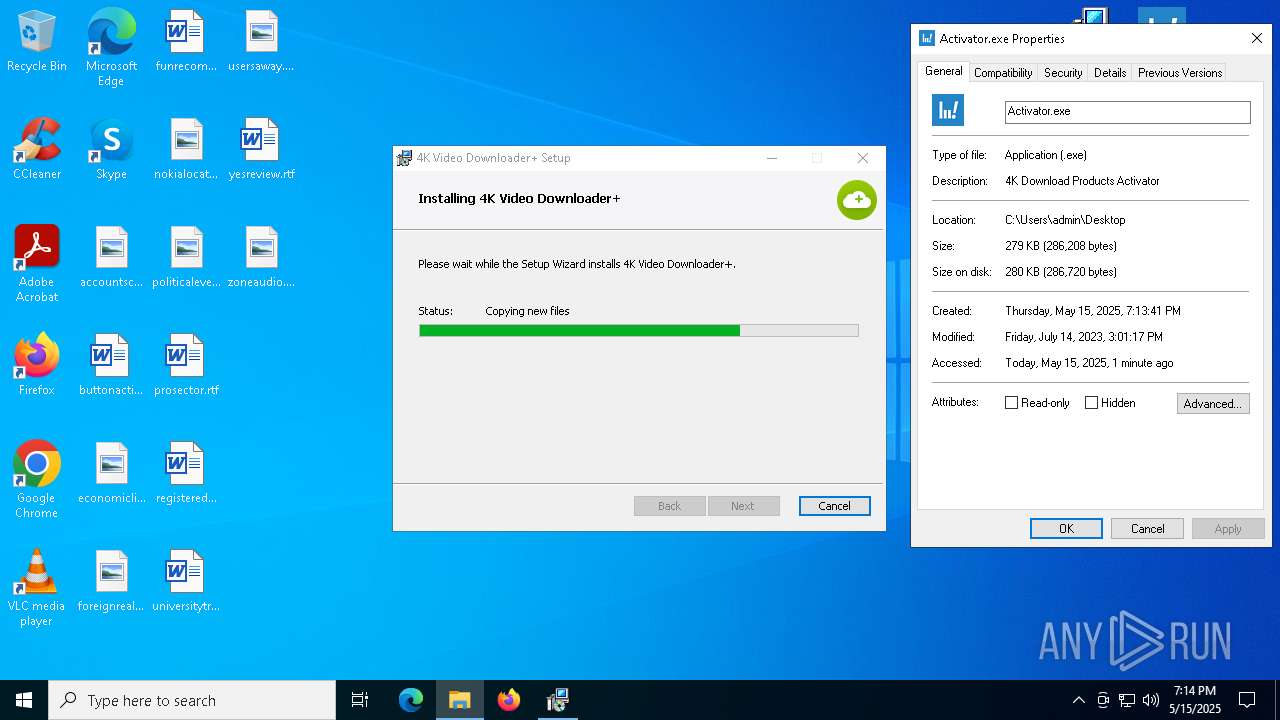Viewport: 1280px width, 720px height.
Task: Switch to the Previous Versions tab
Action: [x=1180, y=73]
